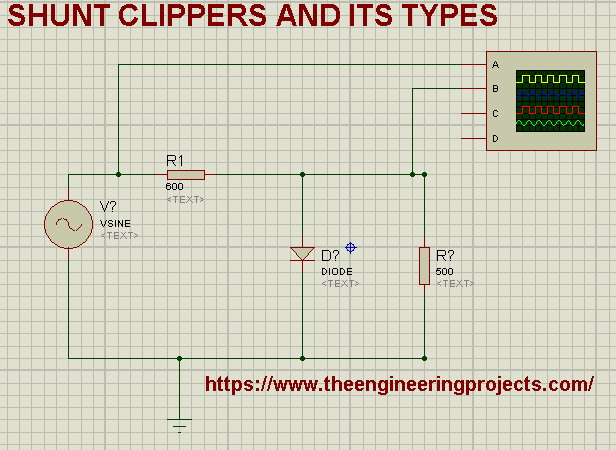Select the 500 resistor value label
The height and width of the screenshot is (450, 616).
[444, 272]
